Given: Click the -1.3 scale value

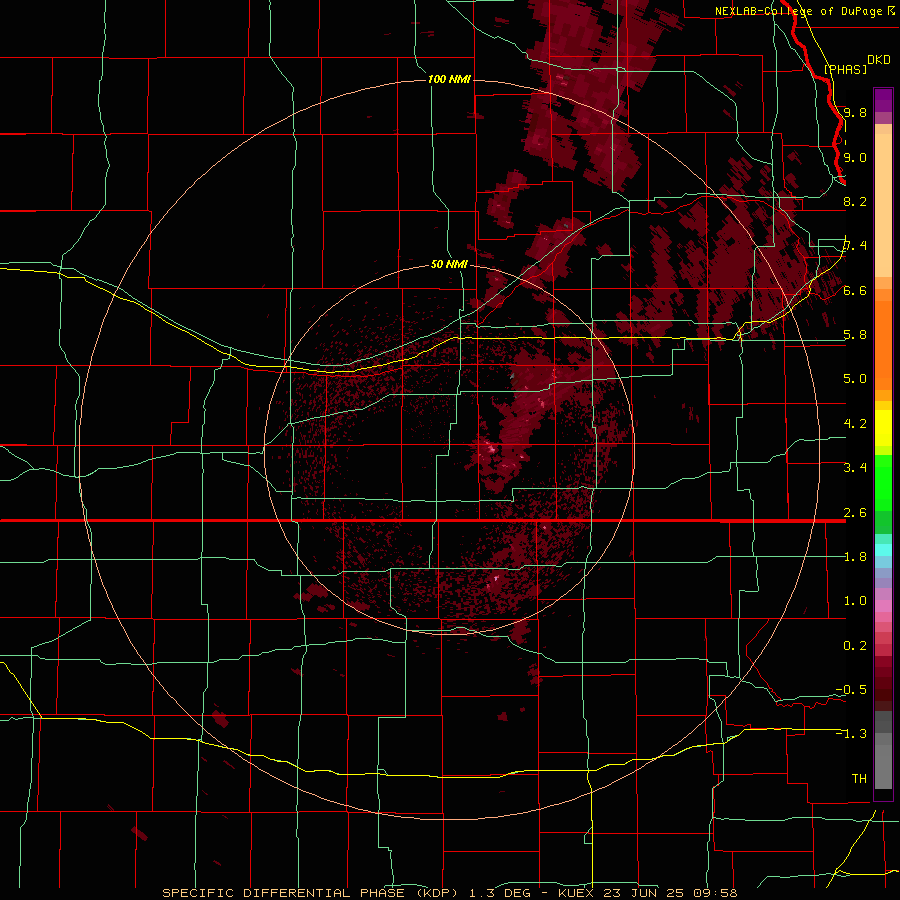Looking at the screenshot, I should [851, 734].
